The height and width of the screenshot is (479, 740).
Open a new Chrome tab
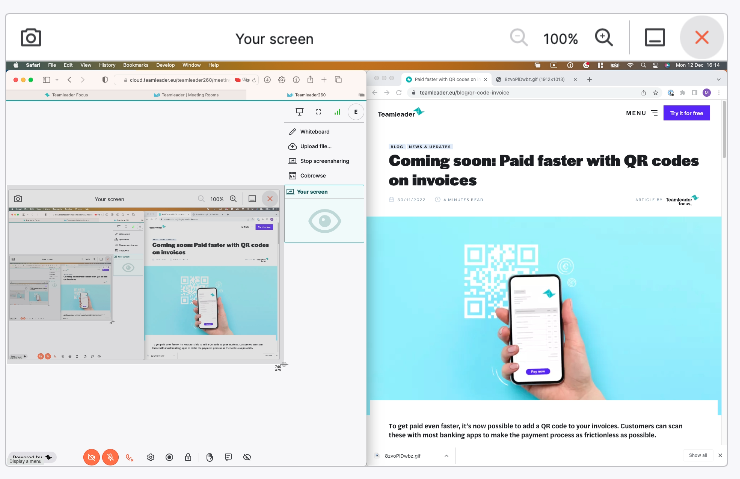[589, 79]
